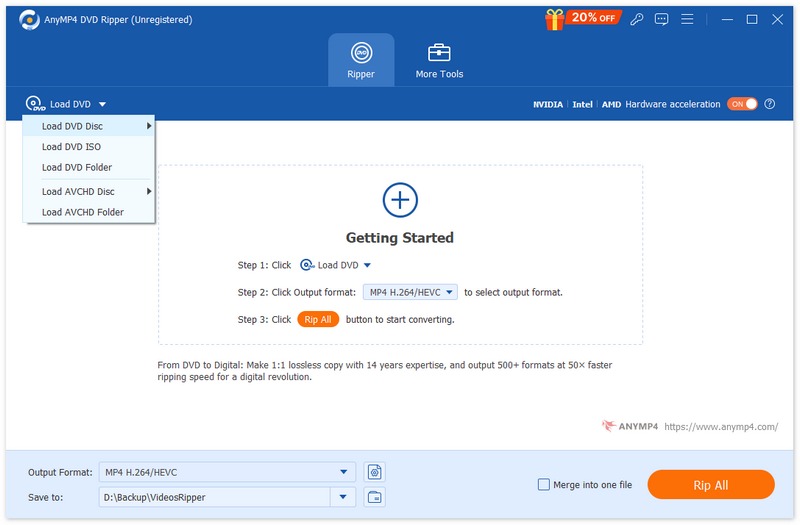Visit the anymp4.com website link
This screenshot has width=800, height=525.
tap(721, 427)
